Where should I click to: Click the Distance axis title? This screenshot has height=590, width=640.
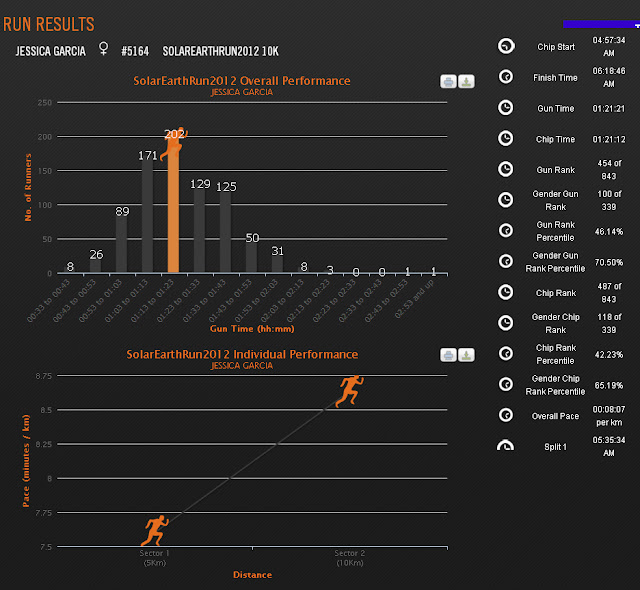(252, 575)
